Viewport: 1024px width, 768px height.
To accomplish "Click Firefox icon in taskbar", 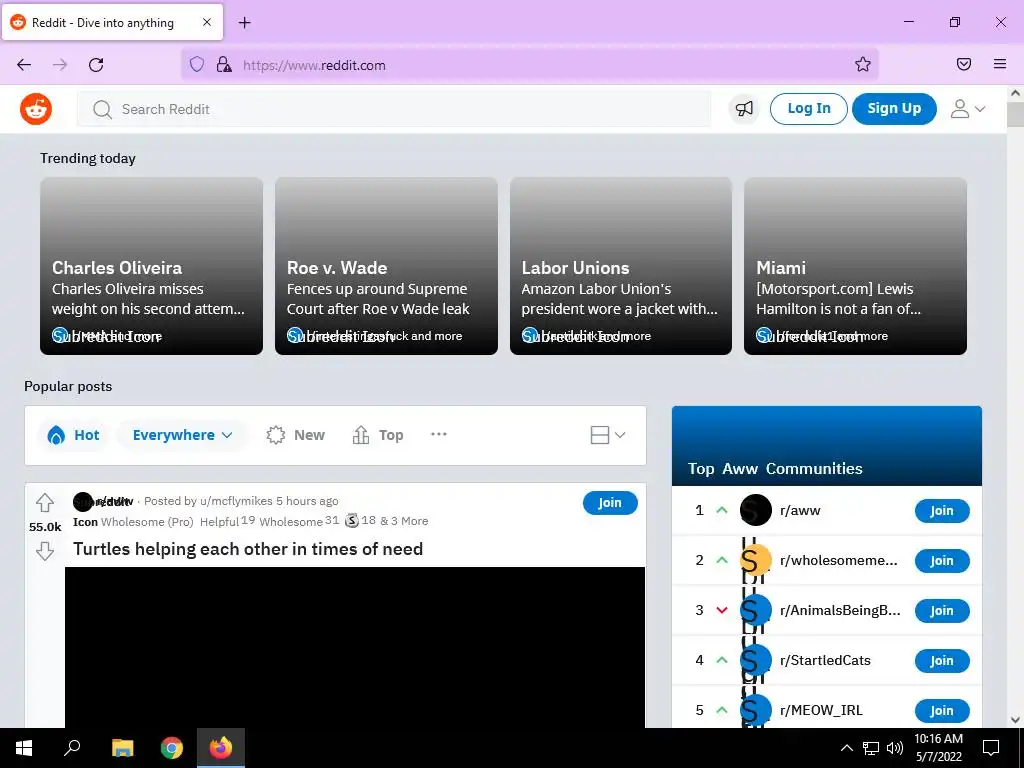I will pos(221,748).
